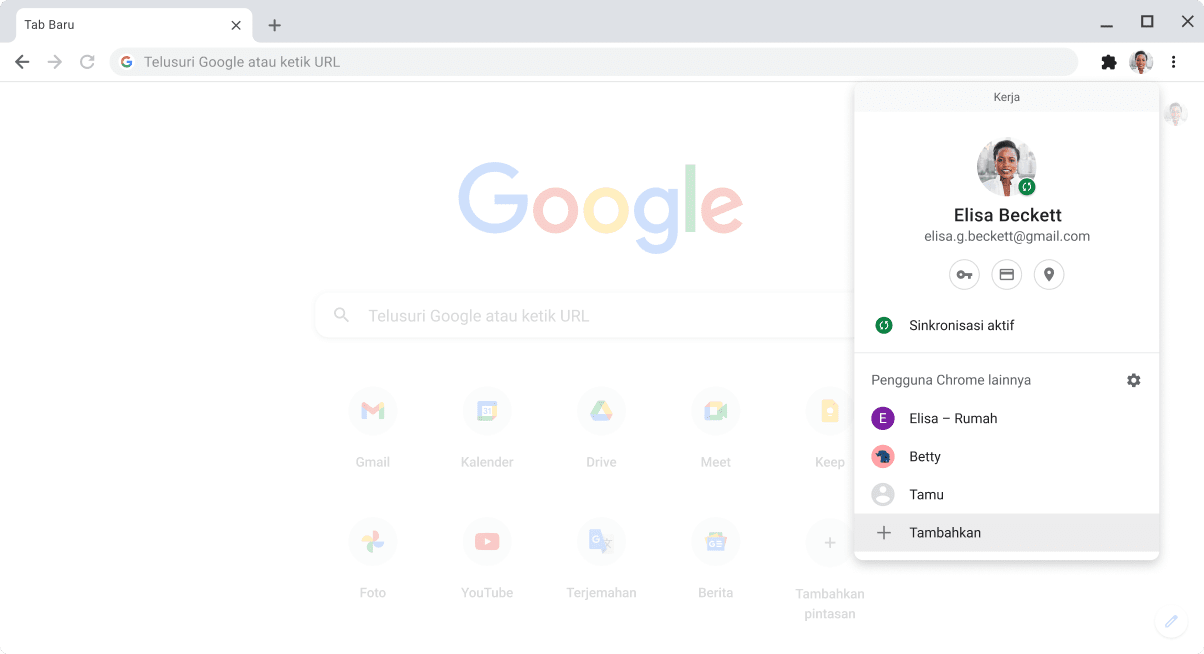
Task: Open the Gmail shortcut
Action: (x=372, y=411)
